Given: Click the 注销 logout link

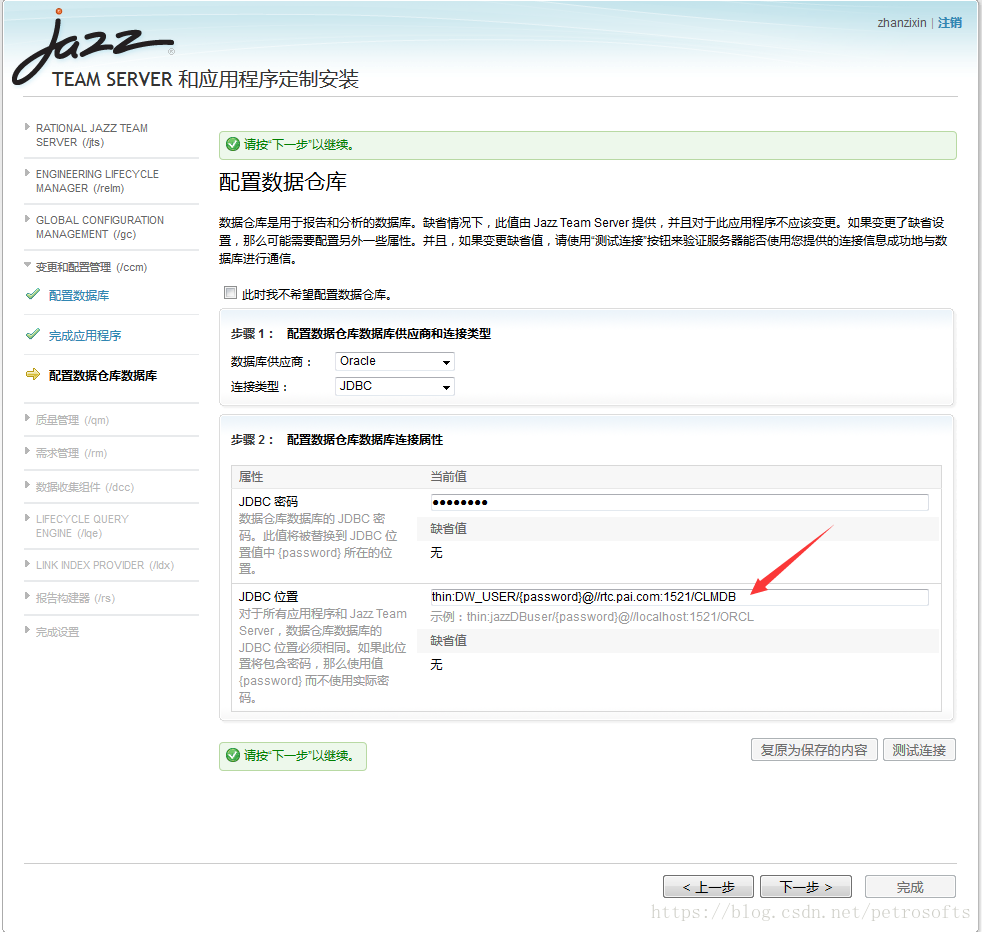Looking at the screenshot, I should (949, 23).
